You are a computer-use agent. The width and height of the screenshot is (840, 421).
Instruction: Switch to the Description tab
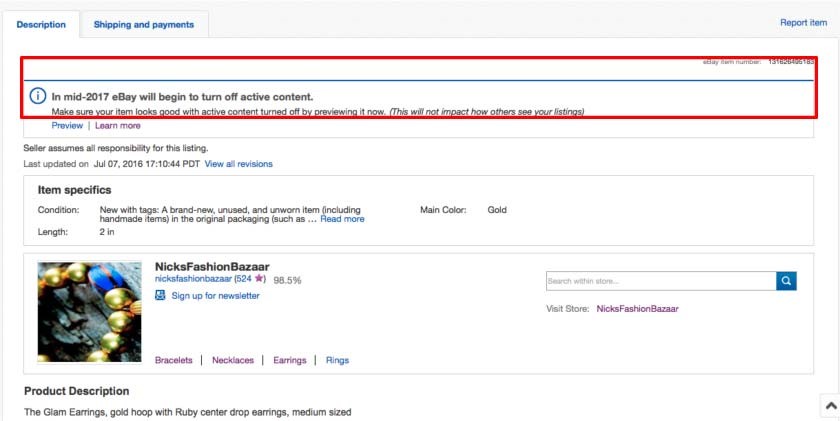41,25
